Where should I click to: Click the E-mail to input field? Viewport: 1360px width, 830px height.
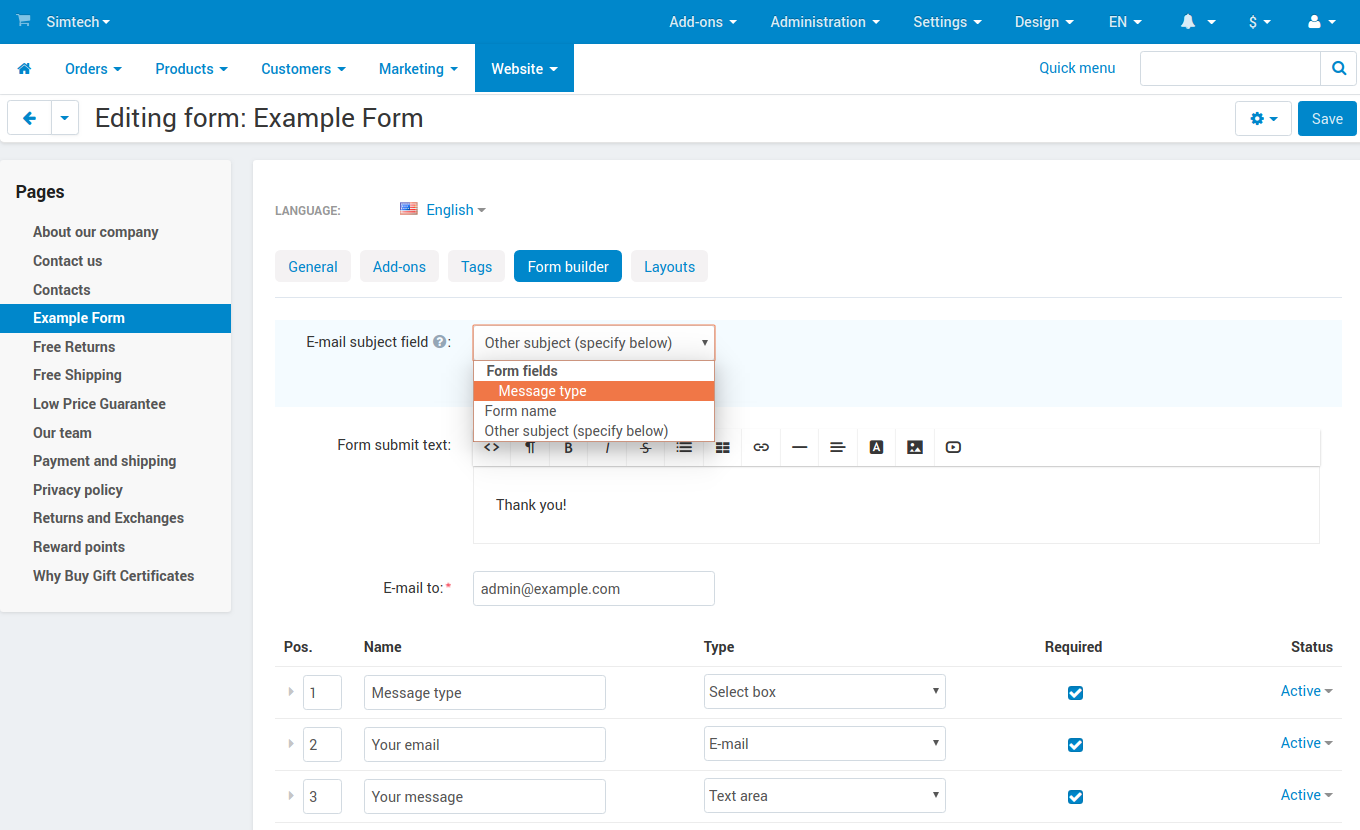pyautogui.click(x=594, y=589)
